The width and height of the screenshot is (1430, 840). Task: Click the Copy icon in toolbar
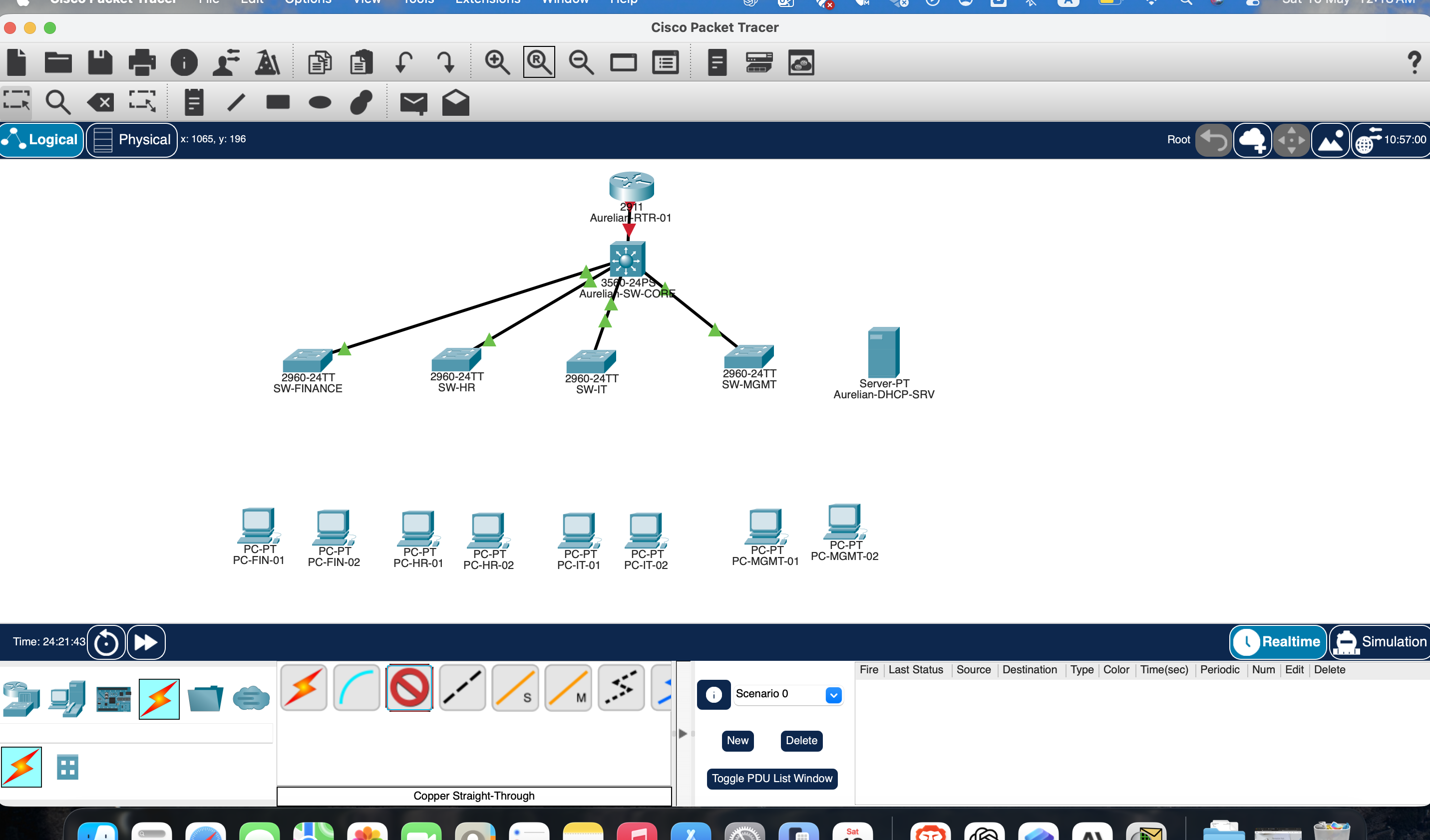(320, 62)
